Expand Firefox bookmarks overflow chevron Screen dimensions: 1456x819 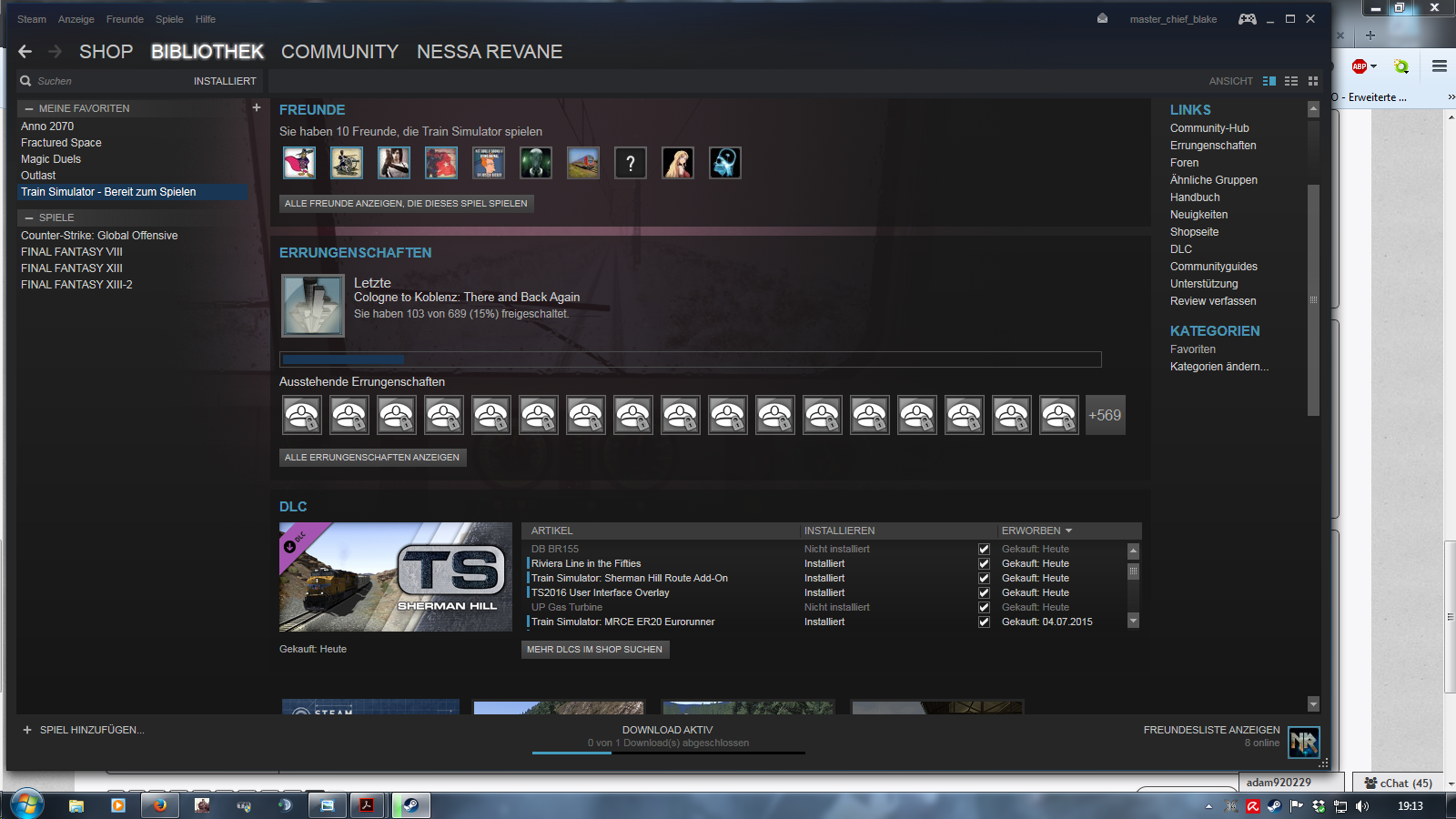pyautogui.click(x=1451, y=97)
